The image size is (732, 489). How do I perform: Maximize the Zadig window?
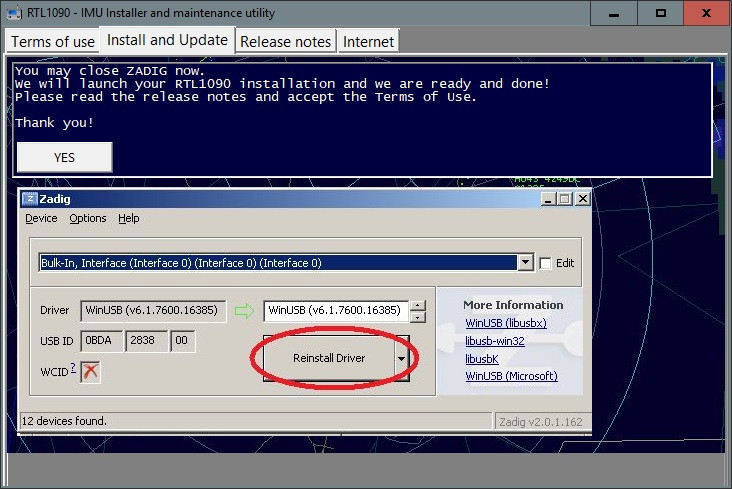(x=565, y=199)
